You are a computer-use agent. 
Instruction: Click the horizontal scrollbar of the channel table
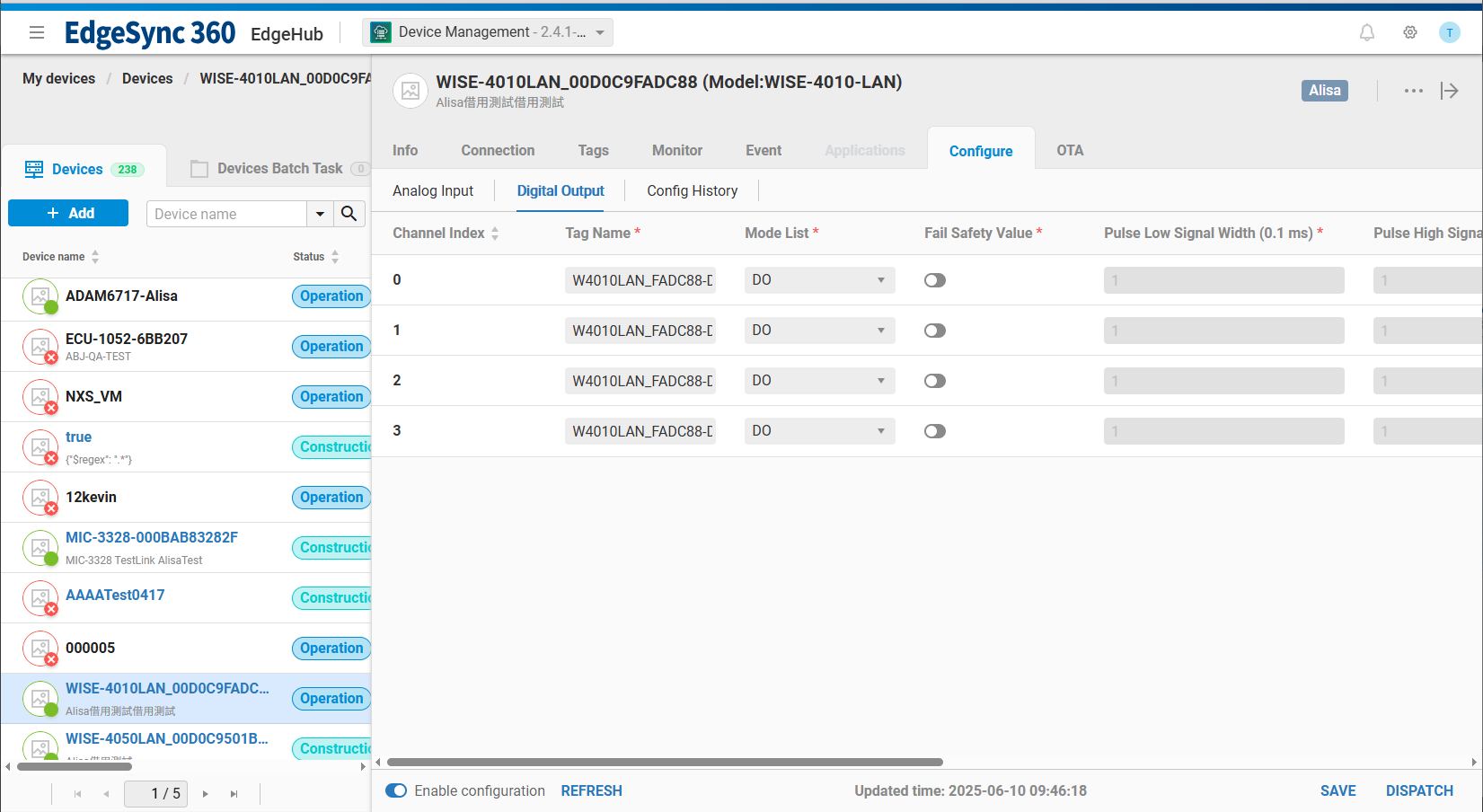(665, 762)
